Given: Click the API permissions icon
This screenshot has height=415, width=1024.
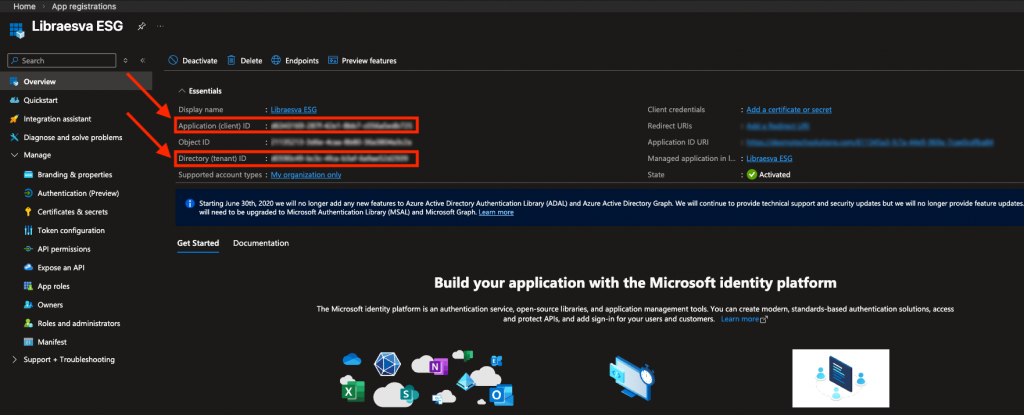Looking at the screenshot, I should tap(28, 249).
